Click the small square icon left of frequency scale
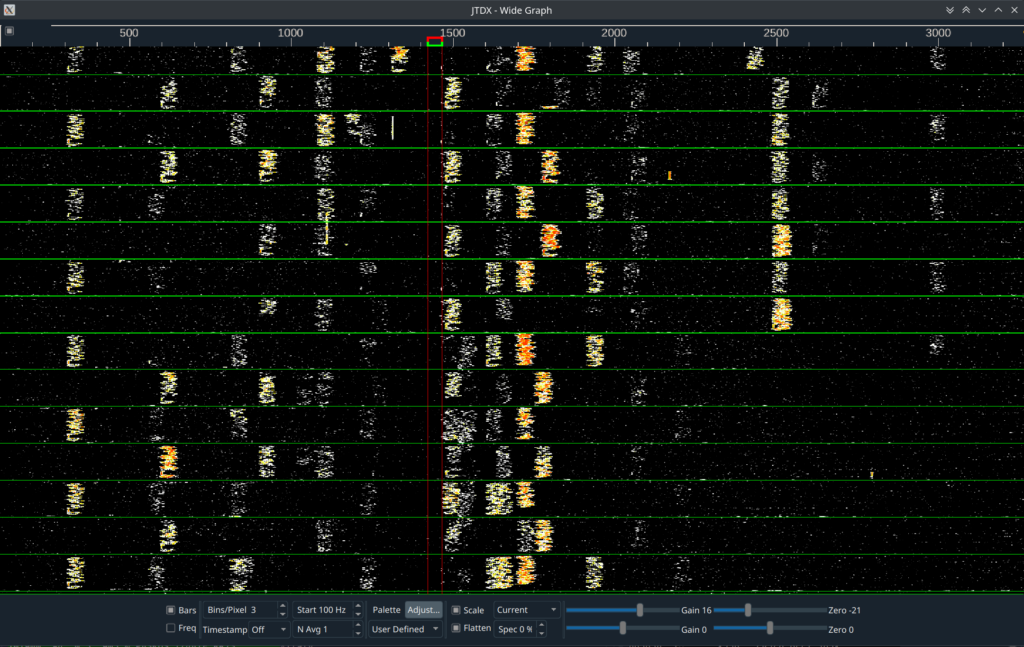1024x647 pixels. coord(10,31)
